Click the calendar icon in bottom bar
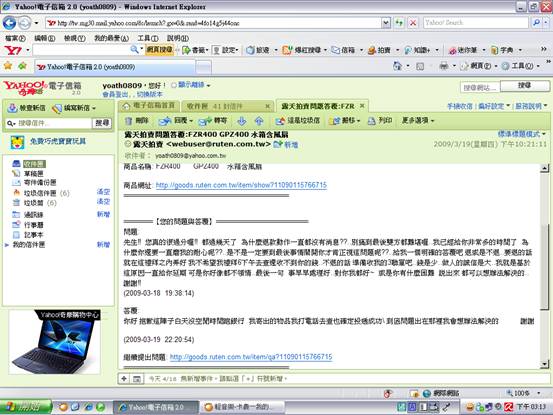 137,379
